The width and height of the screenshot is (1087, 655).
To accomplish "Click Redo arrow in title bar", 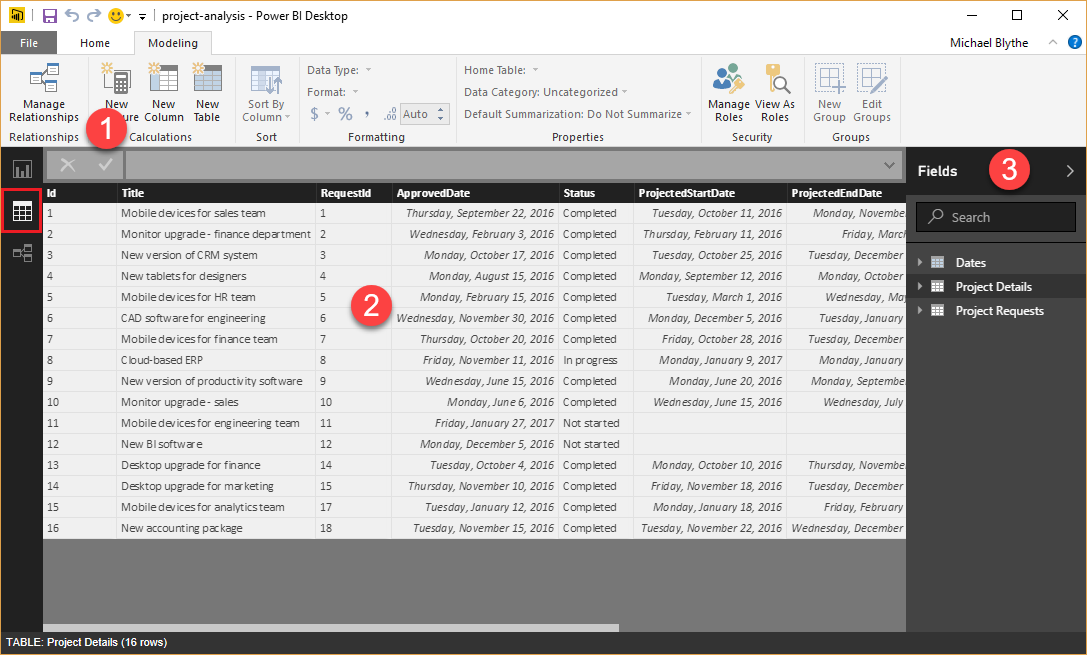I will [94, 15].
